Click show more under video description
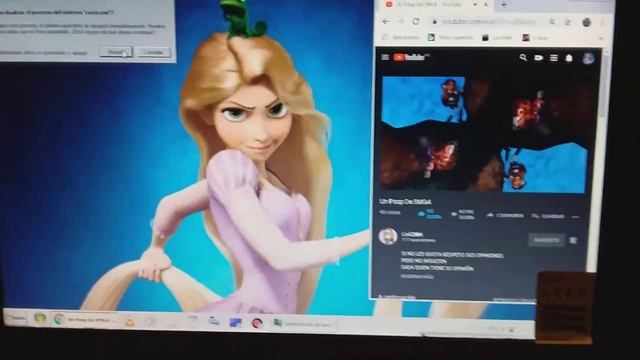Viewport: 640px width, 360px height. click(417, 276)
